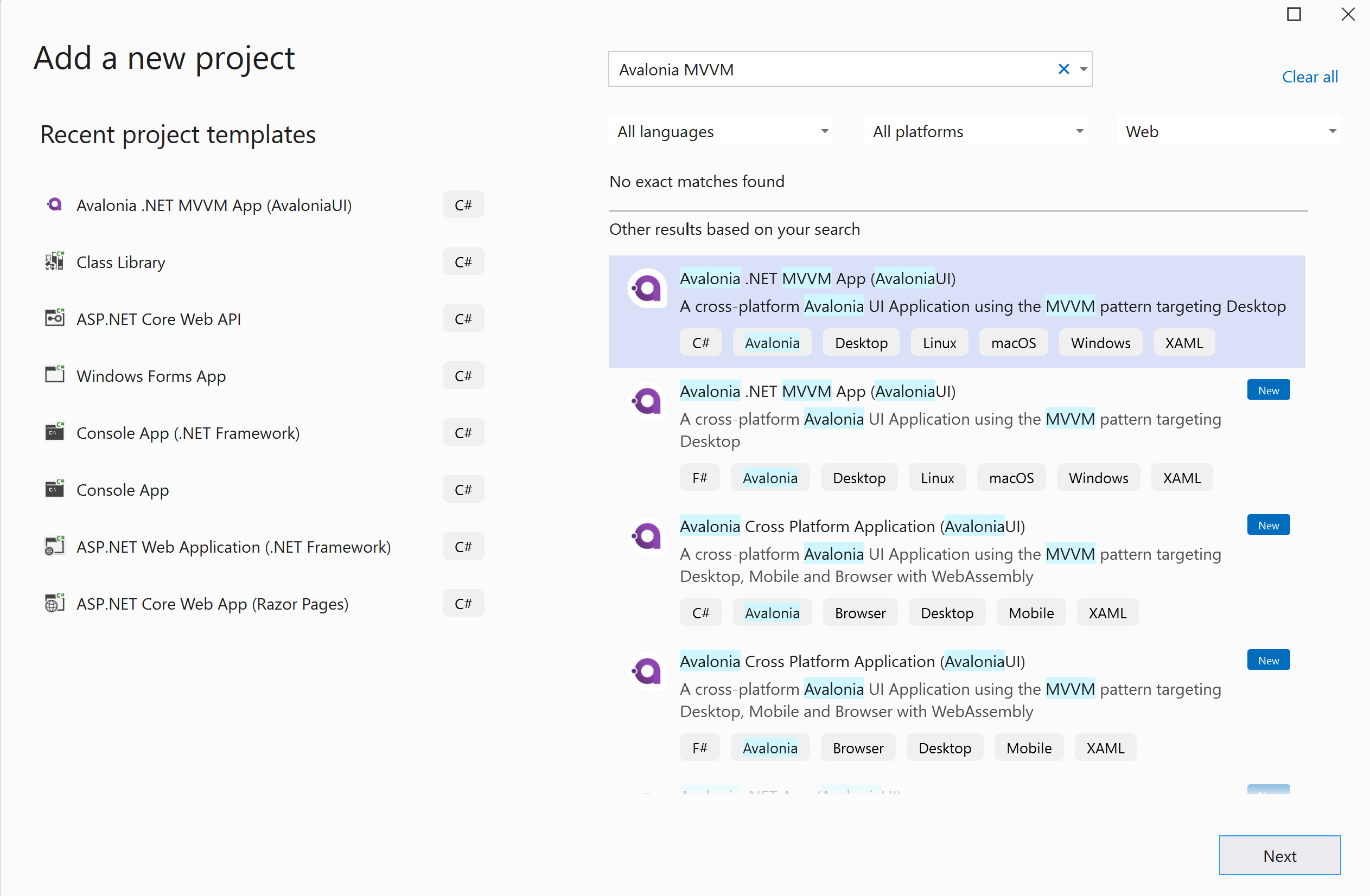Click the C# tag next to Windows Forms App
This screenshot has width=1370, height=896.
point(463,376)
